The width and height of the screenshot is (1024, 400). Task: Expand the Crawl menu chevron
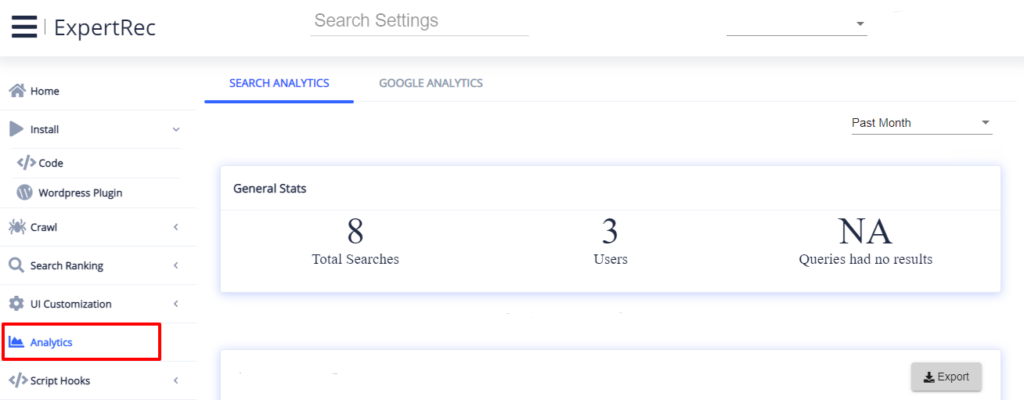click(176, 227)
